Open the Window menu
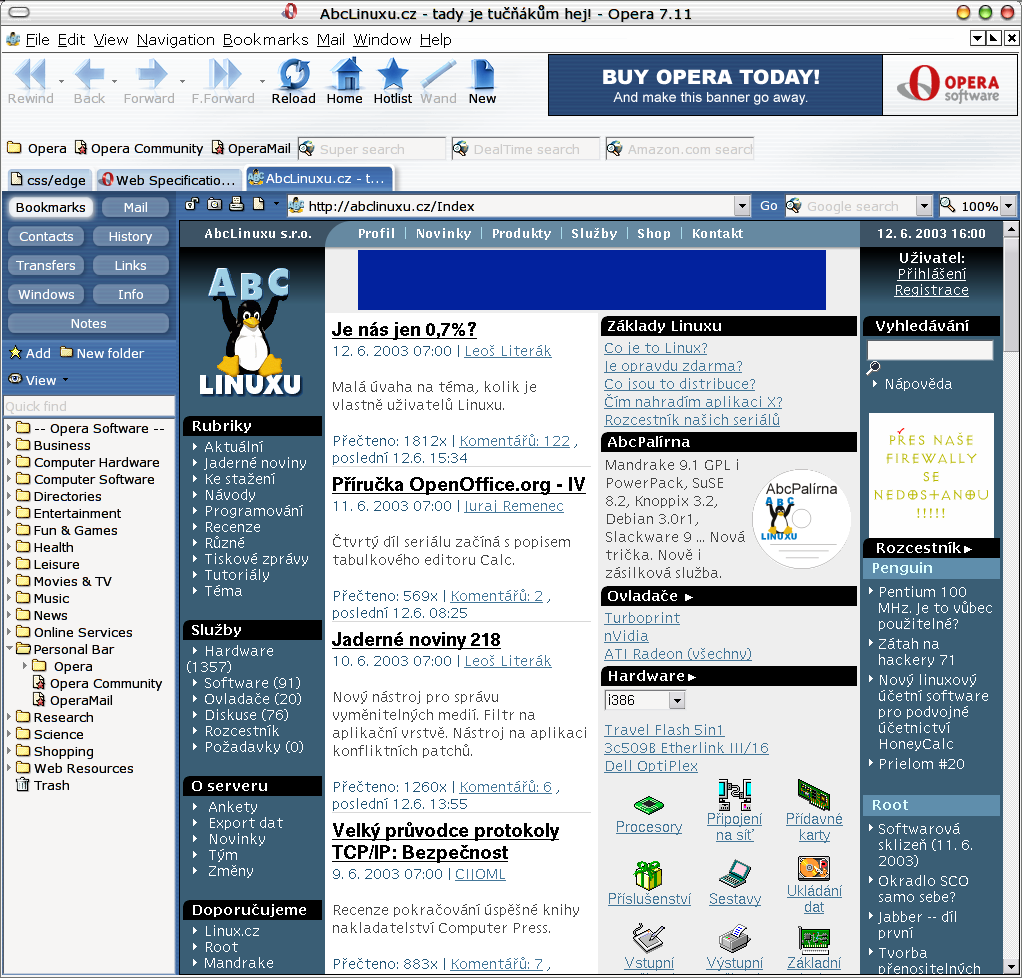The width and height of the screenshot is (1022, 978). (x=382, y=40)
